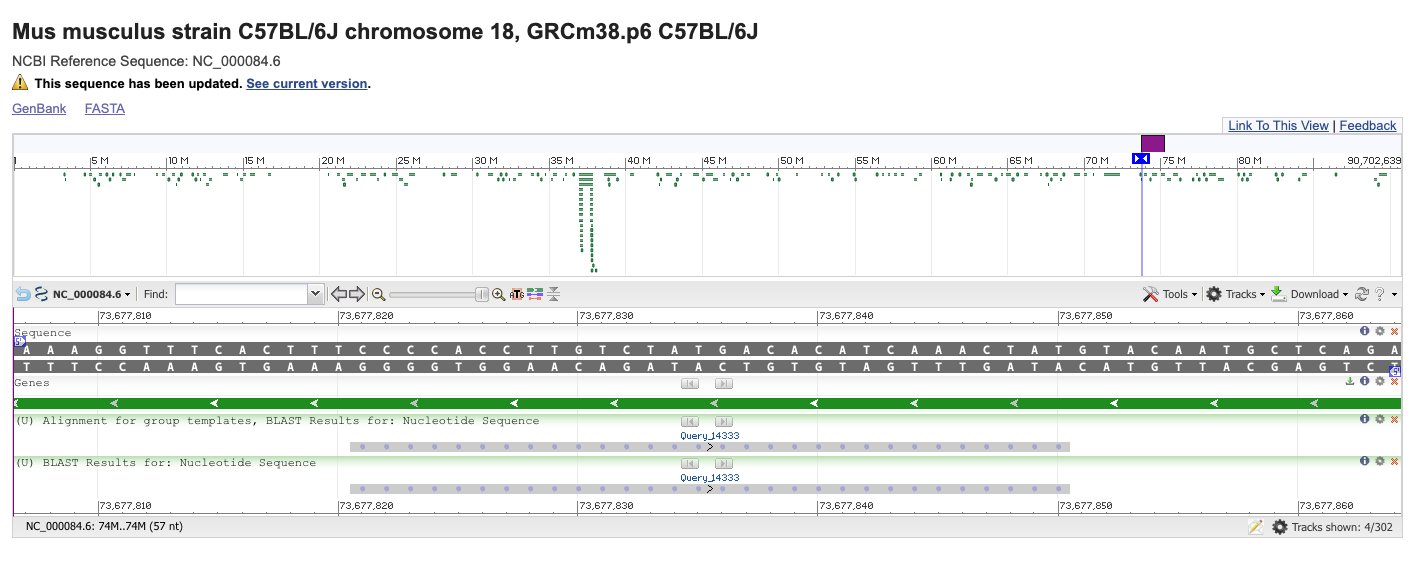Pan the sequence view left

tap(338, 294)
